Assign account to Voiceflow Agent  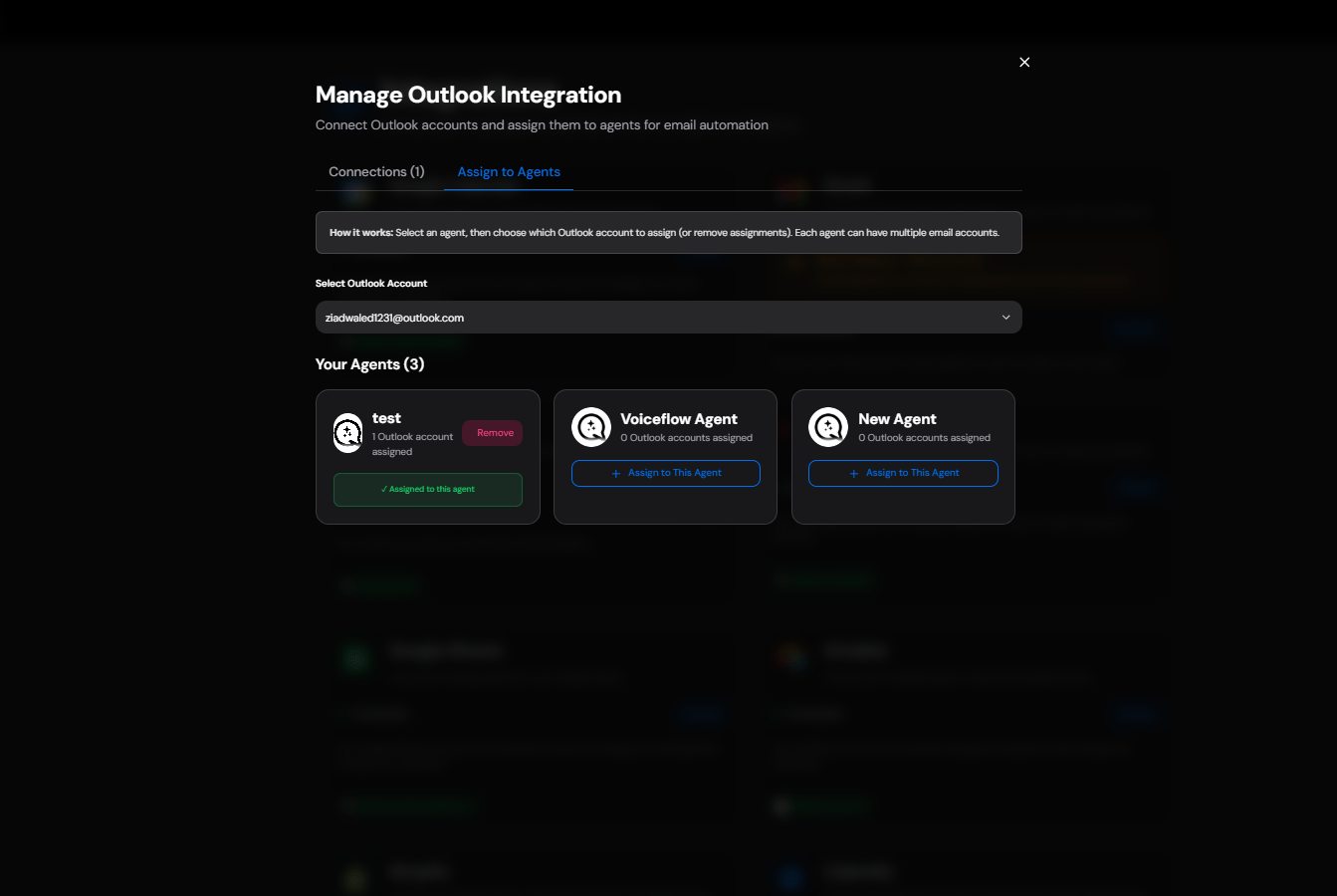click(x=666, y=473)
